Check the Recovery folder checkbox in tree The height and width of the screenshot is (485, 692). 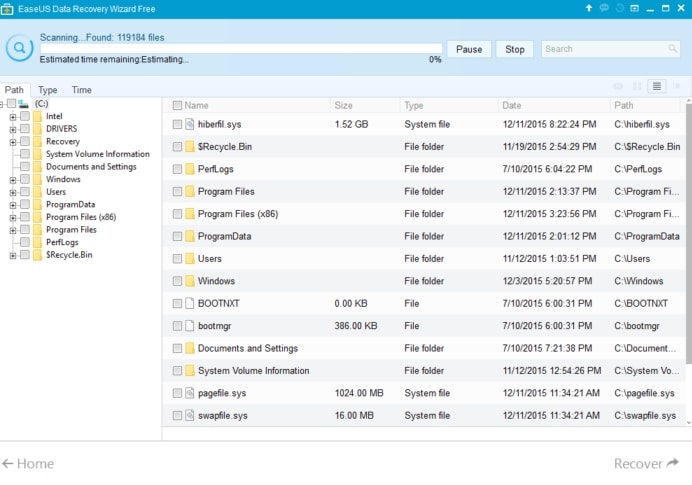25,141
